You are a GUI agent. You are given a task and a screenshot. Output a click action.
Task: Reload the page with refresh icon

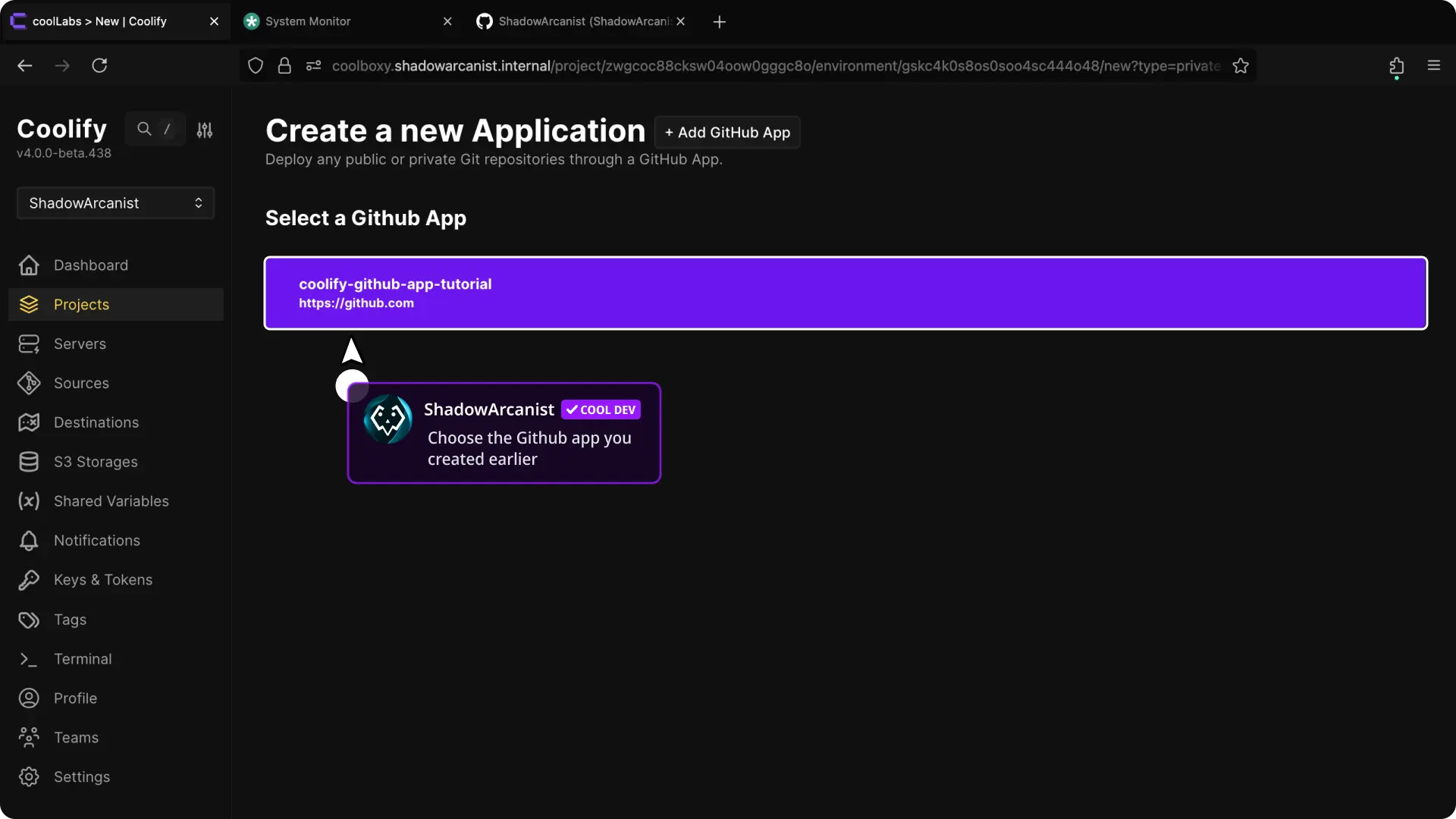(99, 66)
